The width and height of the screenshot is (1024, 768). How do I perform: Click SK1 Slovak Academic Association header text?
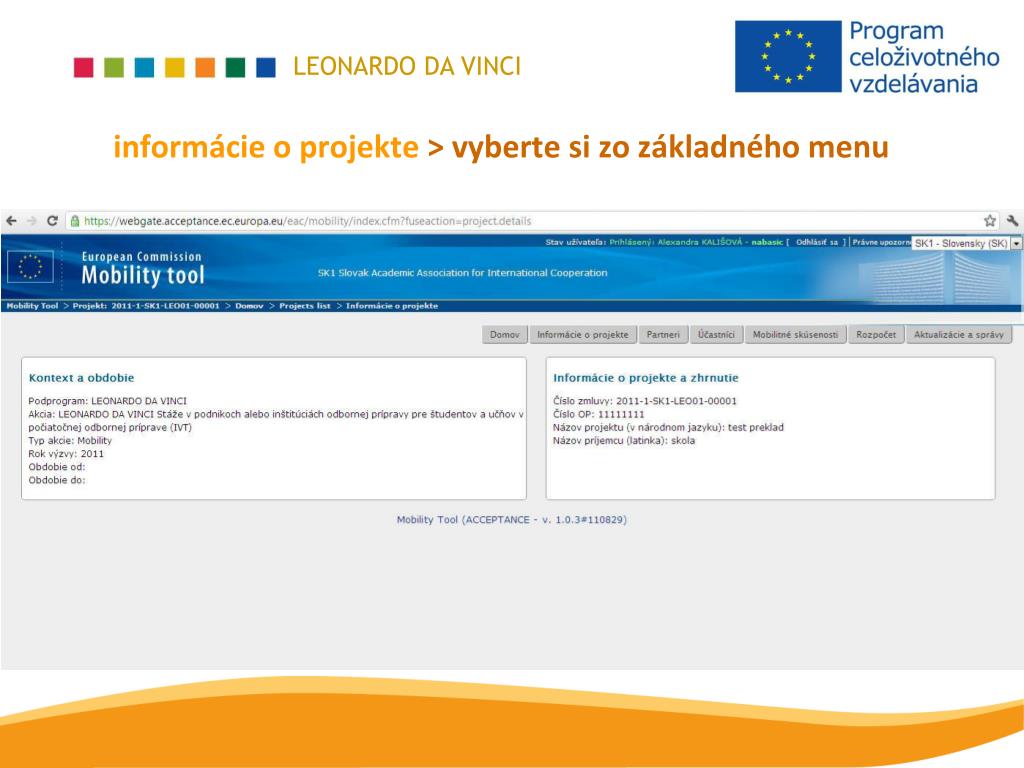tap(462, 273)
